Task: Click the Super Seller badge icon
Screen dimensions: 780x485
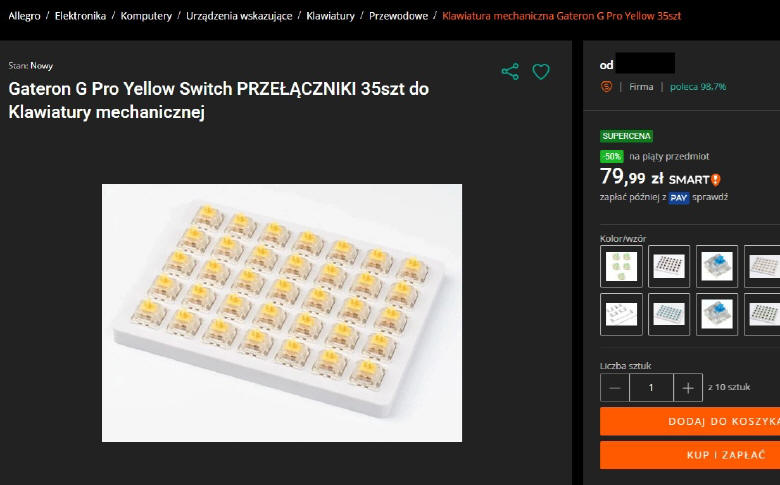Action: (x=606, y=87)
